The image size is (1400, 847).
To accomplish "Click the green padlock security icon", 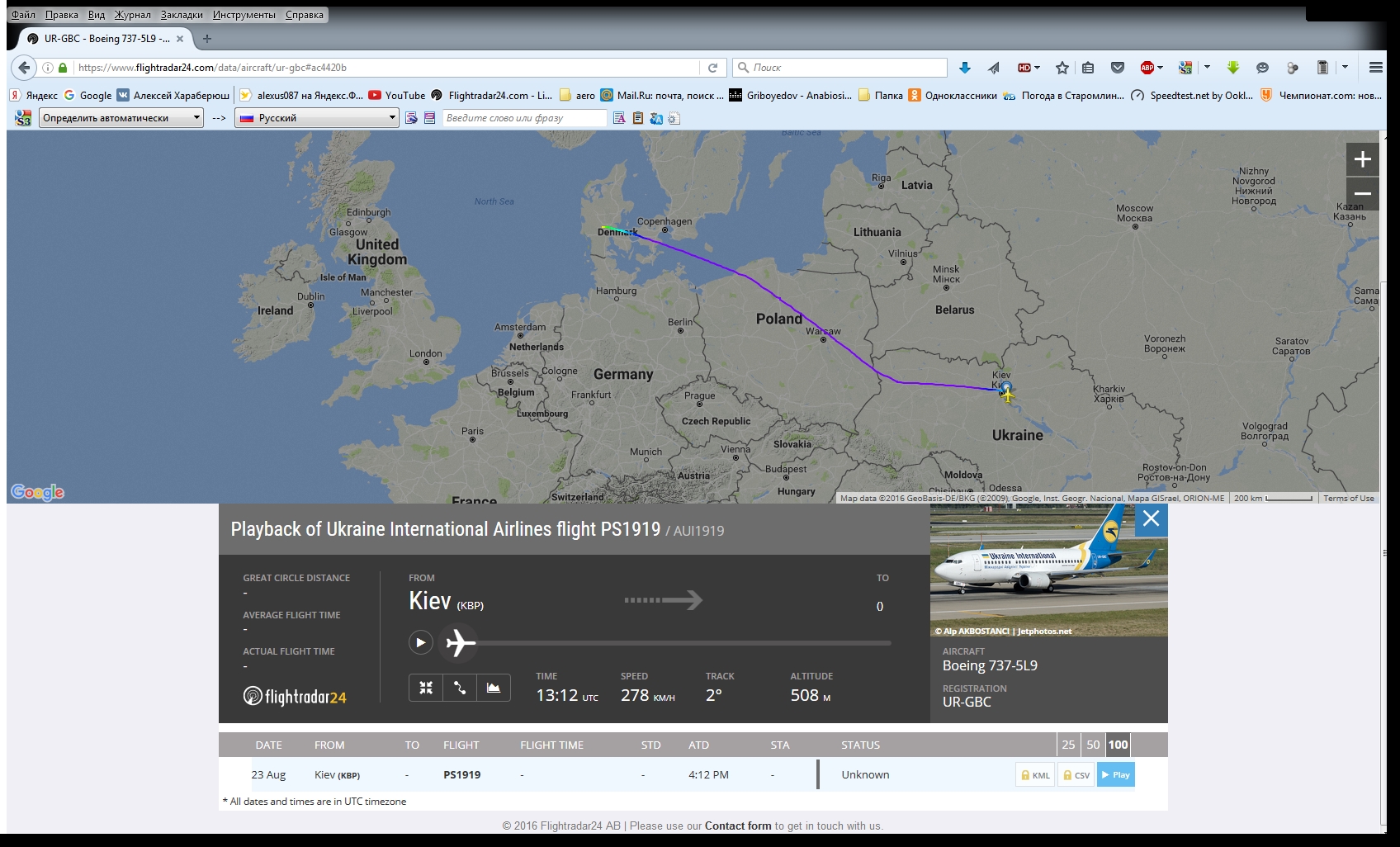I will click(63, 68).
